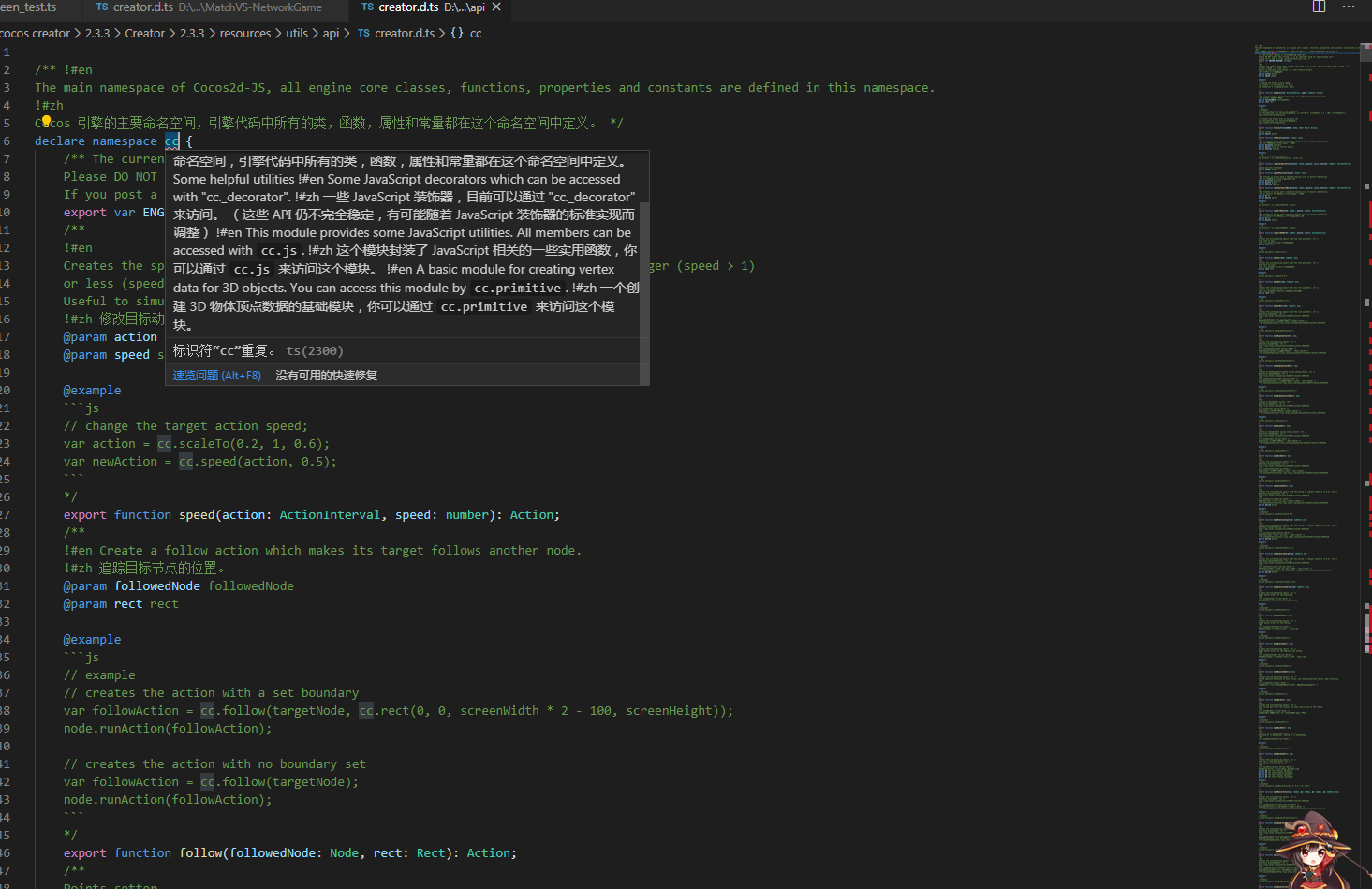Click 'newAction' variable name
1372x889 pixels.
pyautogui.click(x=125, y=461)
